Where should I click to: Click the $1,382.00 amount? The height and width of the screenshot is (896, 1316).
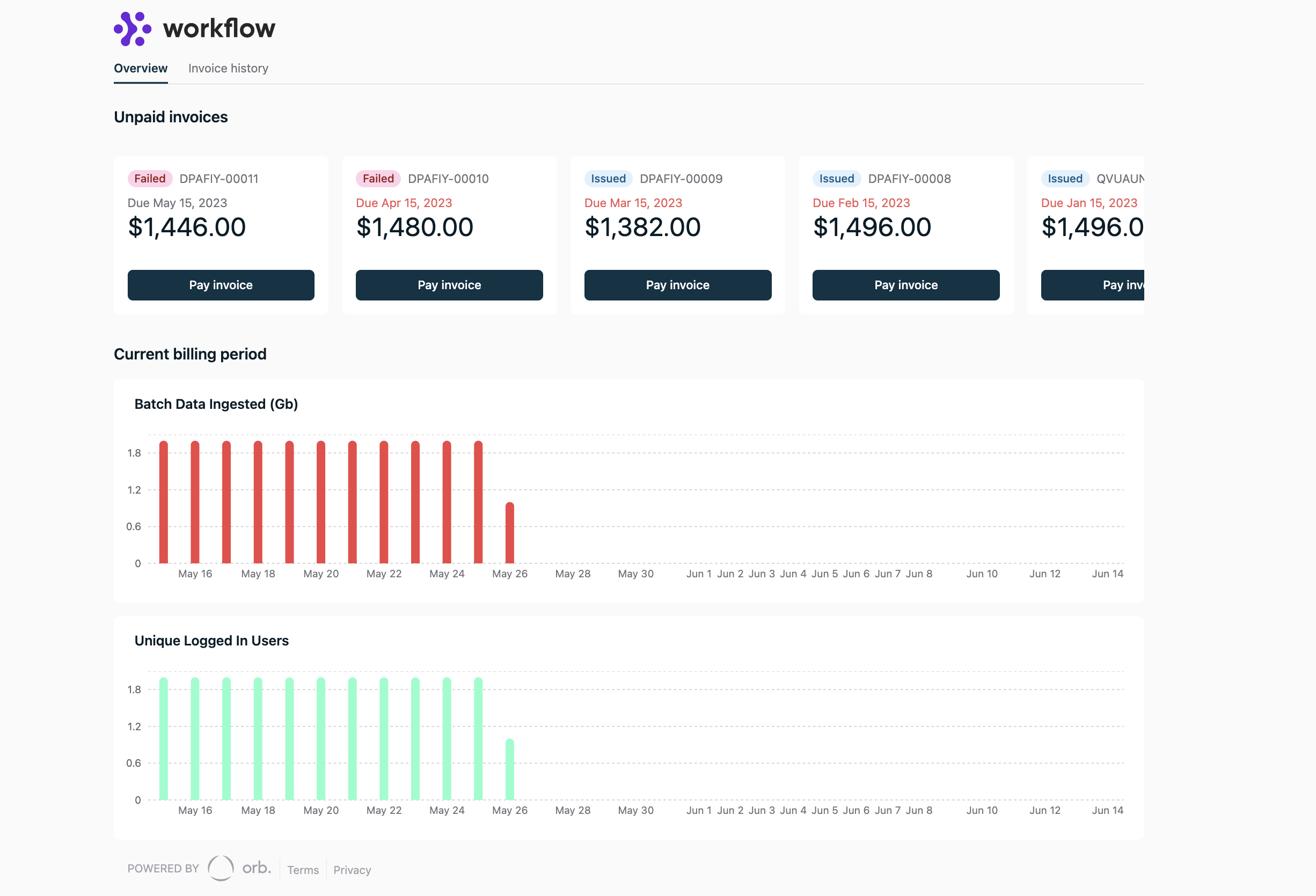coord(643,227)
